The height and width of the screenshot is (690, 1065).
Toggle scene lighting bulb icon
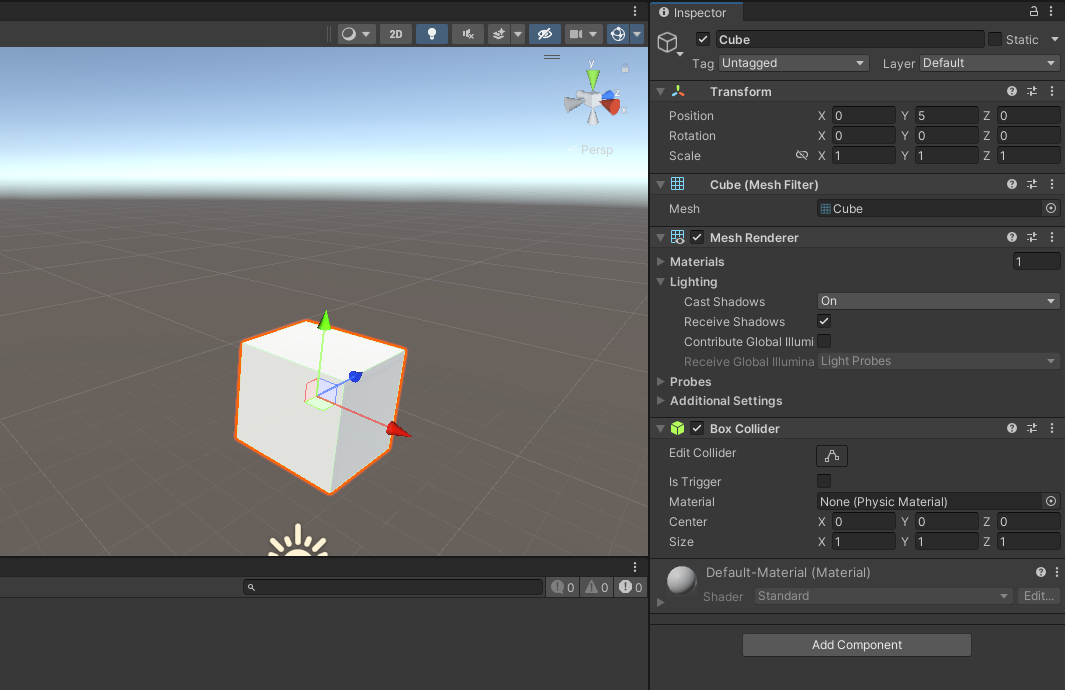click(431, 34)
